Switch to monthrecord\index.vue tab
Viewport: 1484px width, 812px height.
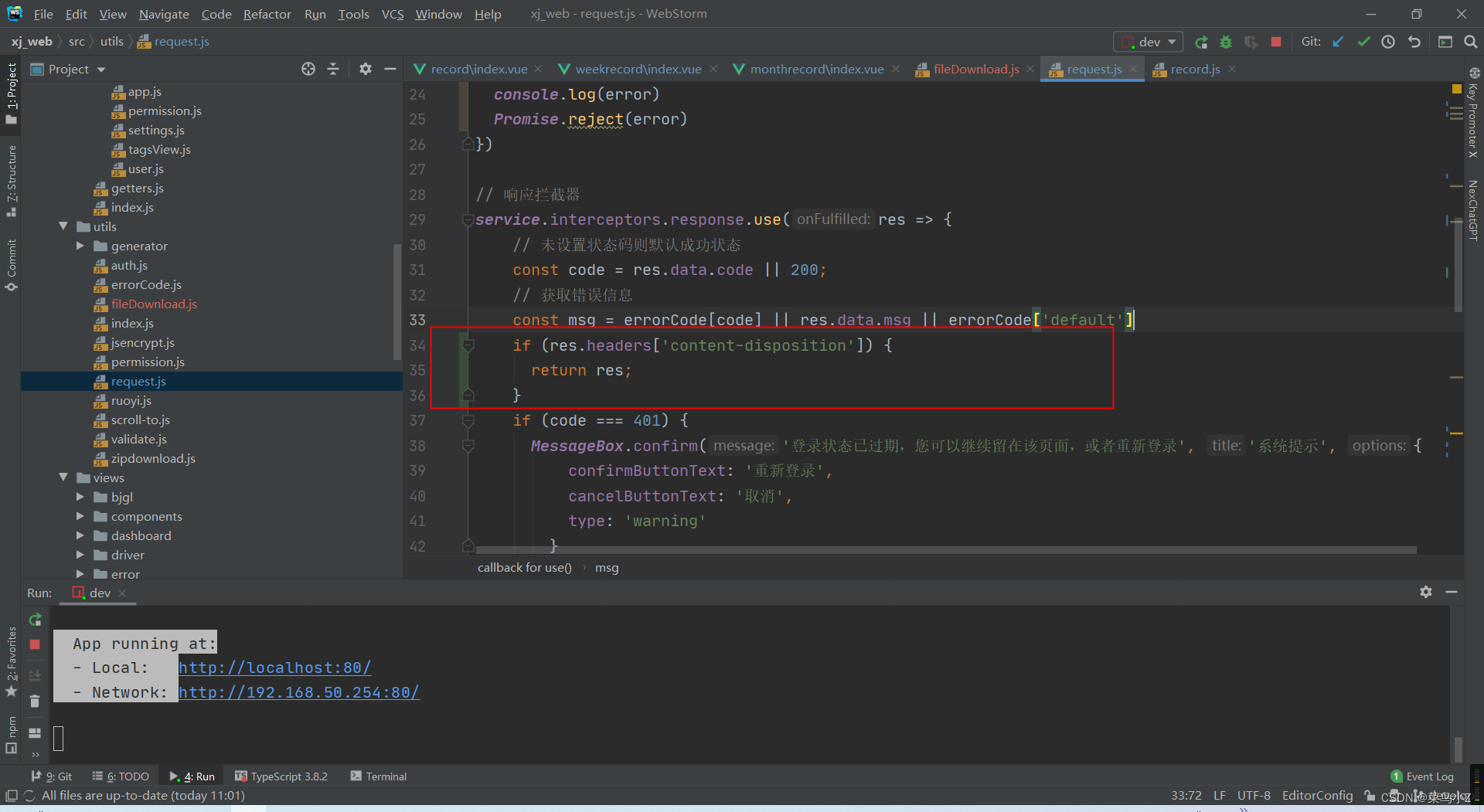(x=817, y=69)
